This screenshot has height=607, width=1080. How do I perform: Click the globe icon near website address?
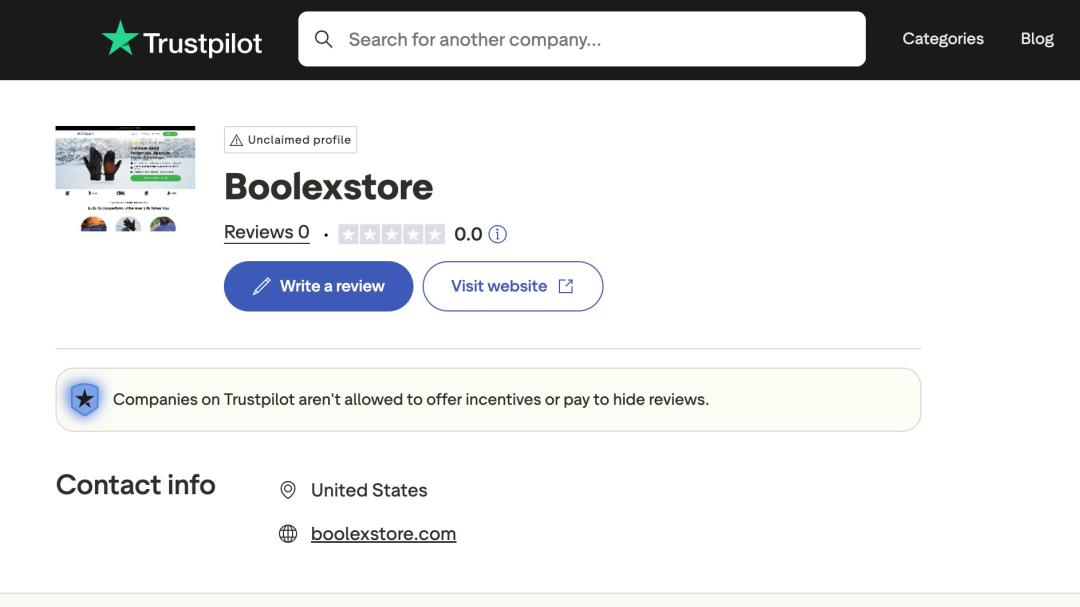[x=288, y=534]
